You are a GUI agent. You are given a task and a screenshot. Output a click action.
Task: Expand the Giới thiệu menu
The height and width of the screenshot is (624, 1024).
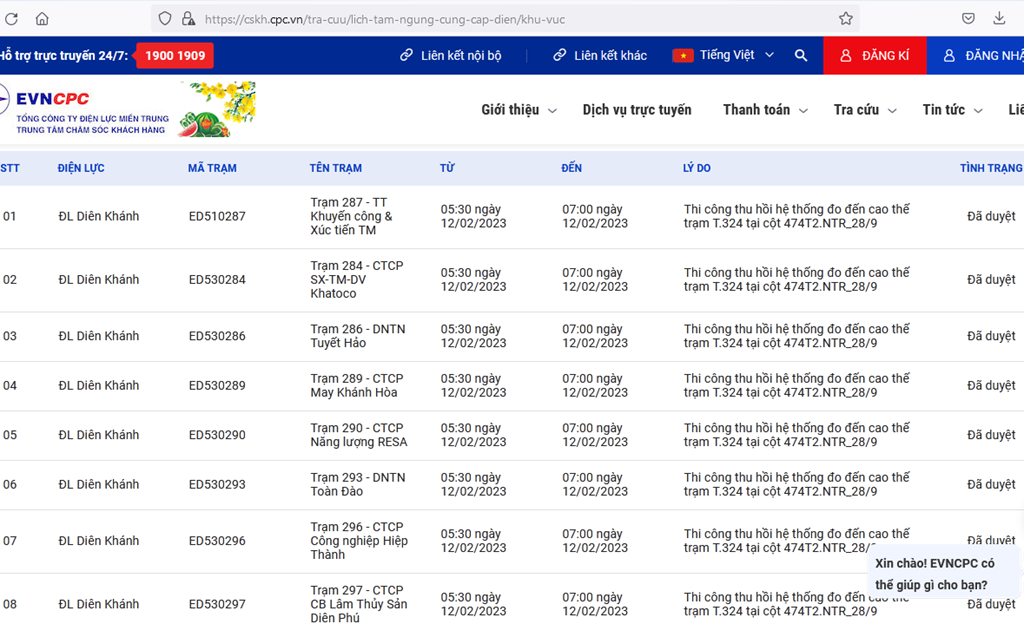tap(518, 110)
